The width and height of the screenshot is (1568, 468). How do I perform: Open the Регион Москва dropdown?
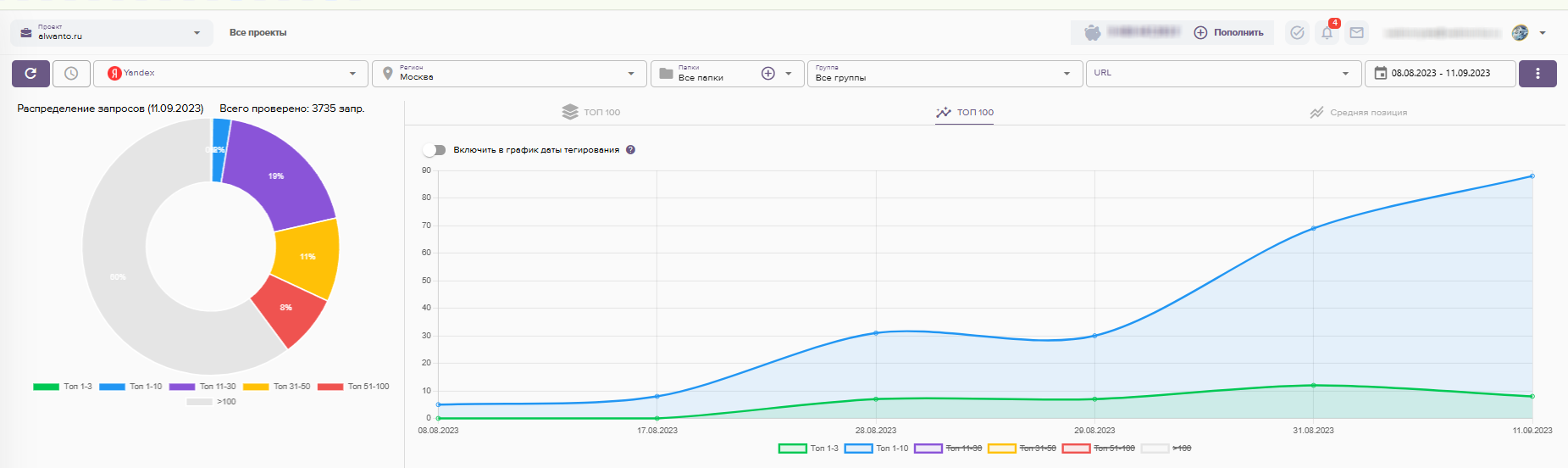508,74
